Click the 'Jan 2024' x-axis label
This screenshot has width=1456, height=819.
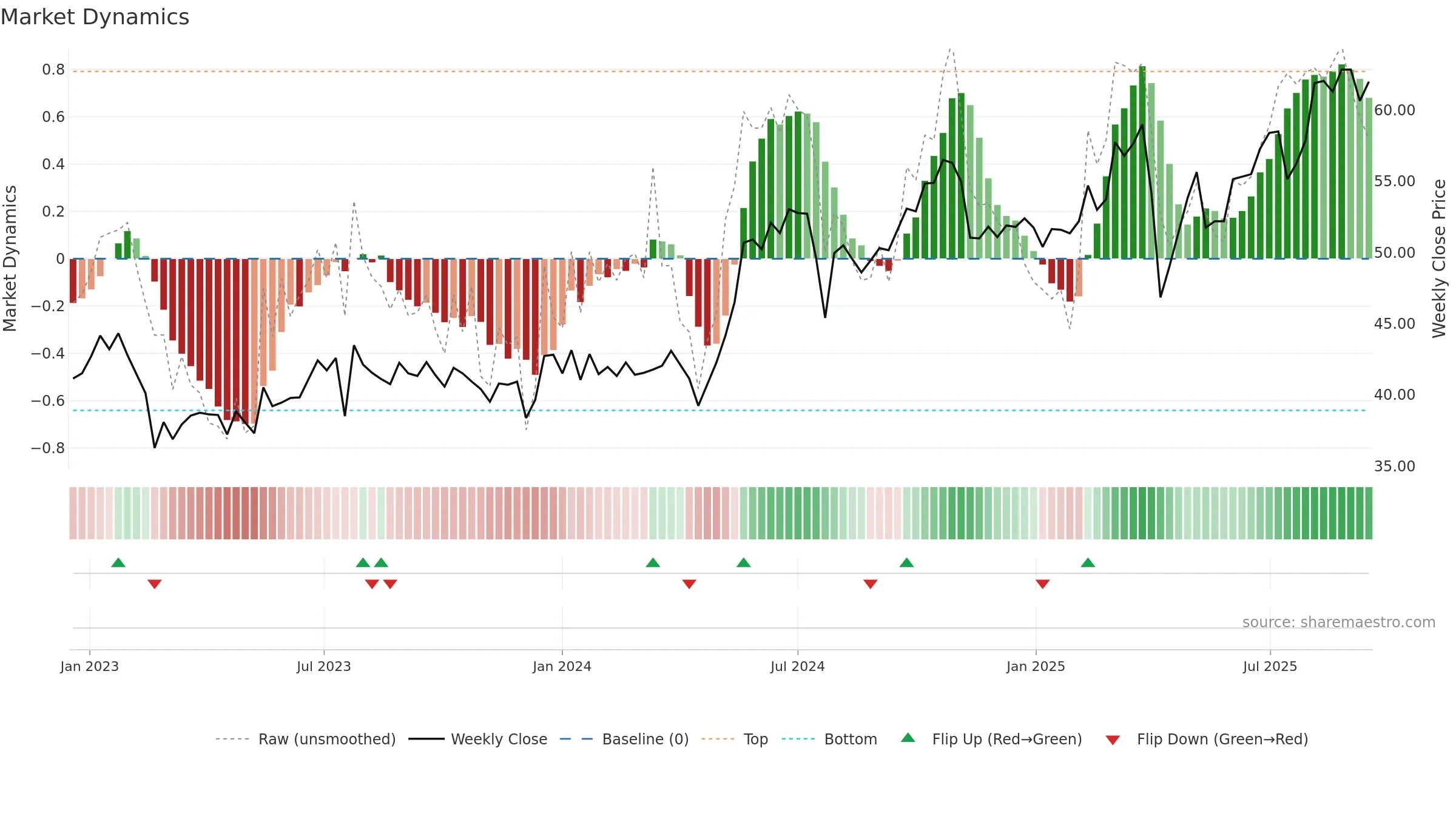pyautogui.click(x=562, y=666)
